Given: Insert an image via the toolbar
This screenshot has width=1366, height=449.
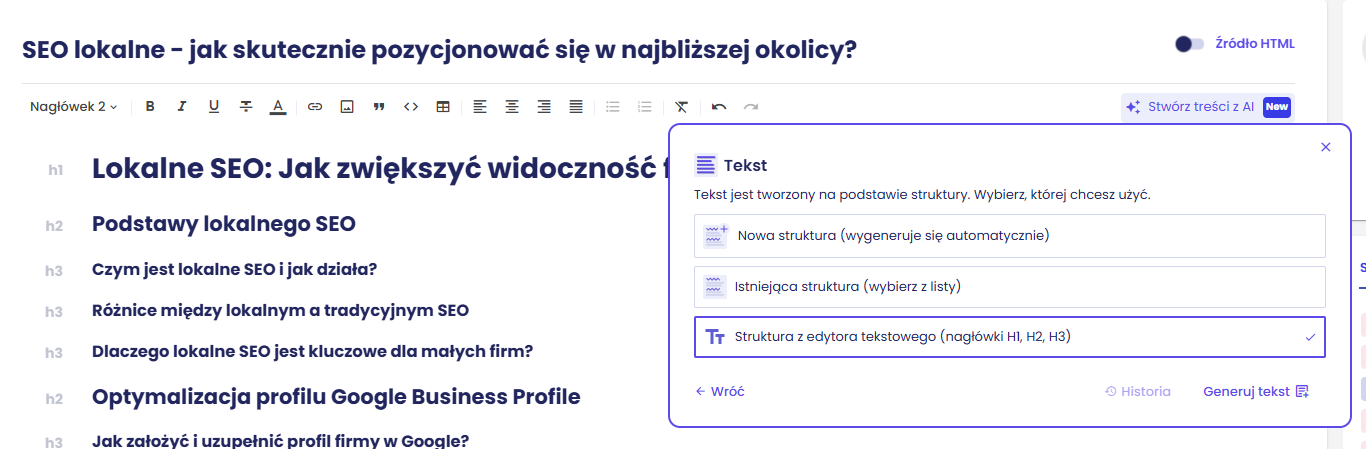Looking at the screenshot, I should point(347,106).
